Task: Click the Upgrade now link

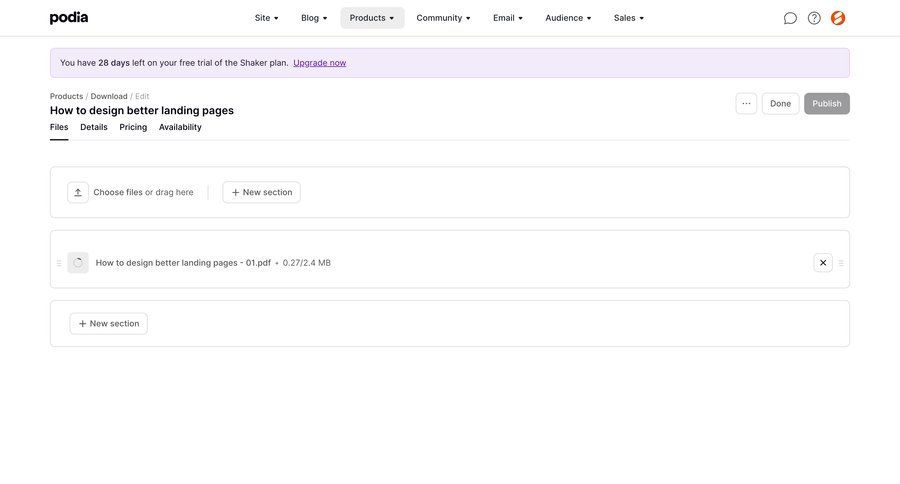Action: click(x=320, y=63)
